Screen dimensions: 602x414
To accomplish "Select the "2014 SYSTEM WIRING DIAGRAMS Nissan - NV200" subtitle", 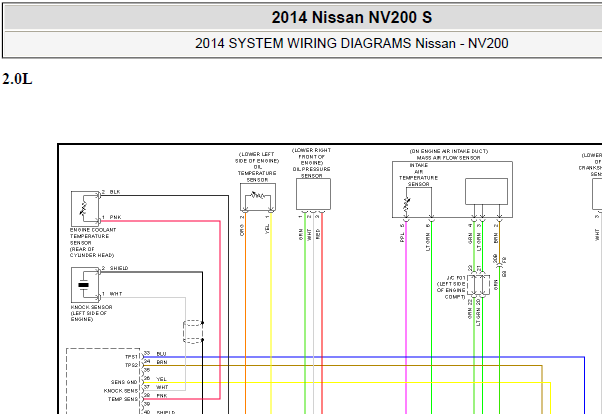I will coord(352,43).
